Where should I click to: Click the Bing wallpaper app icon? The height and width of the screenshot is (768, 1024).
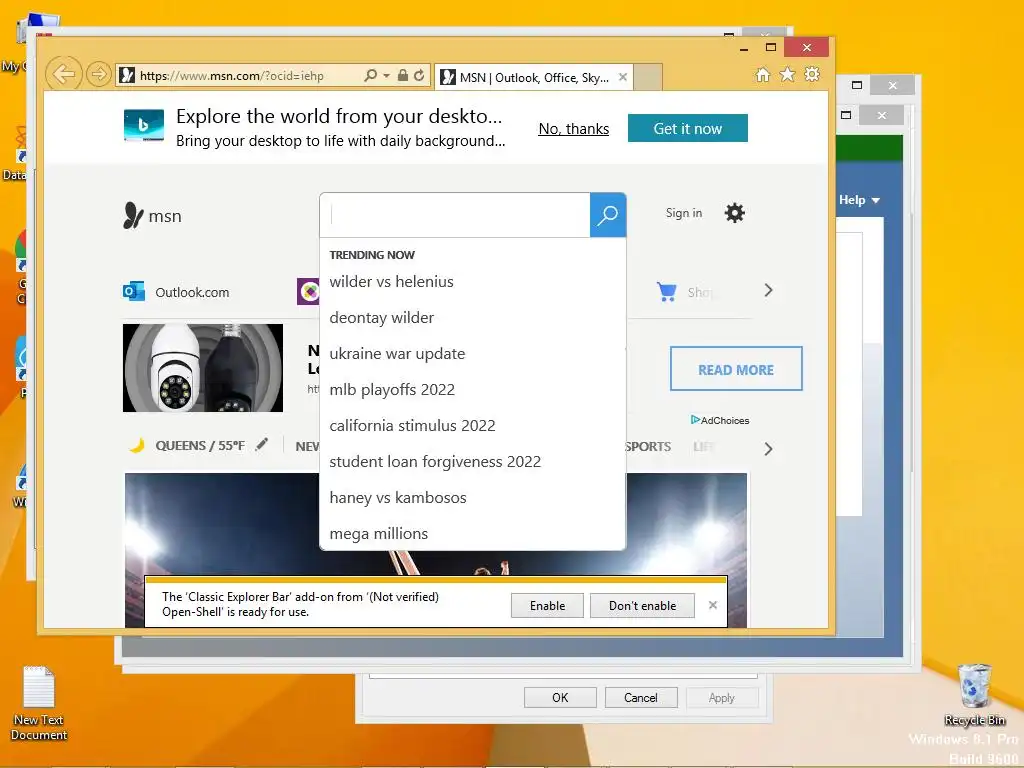pyautogui.click(x=144, y=125)
